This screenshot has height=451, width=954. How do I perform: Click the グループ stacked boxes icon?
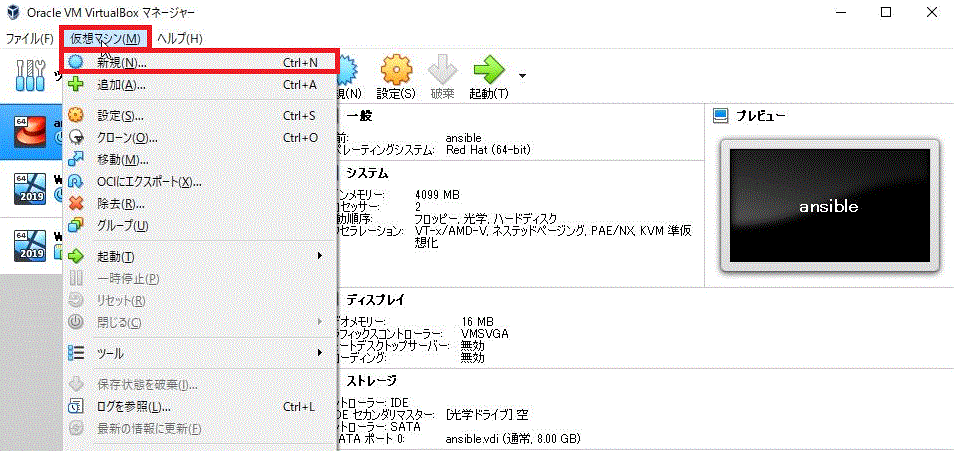75,225
